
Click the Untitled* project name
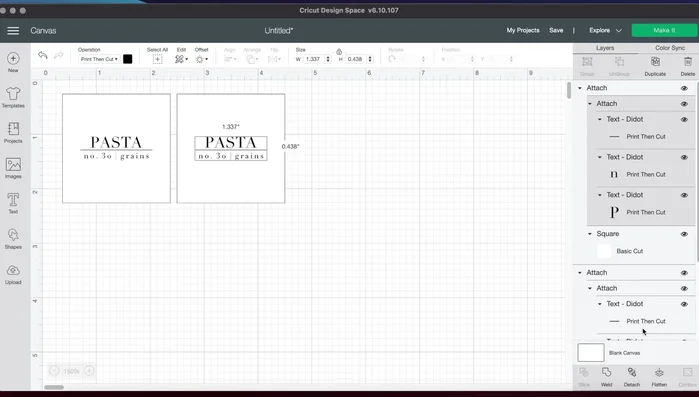point(279,31)
